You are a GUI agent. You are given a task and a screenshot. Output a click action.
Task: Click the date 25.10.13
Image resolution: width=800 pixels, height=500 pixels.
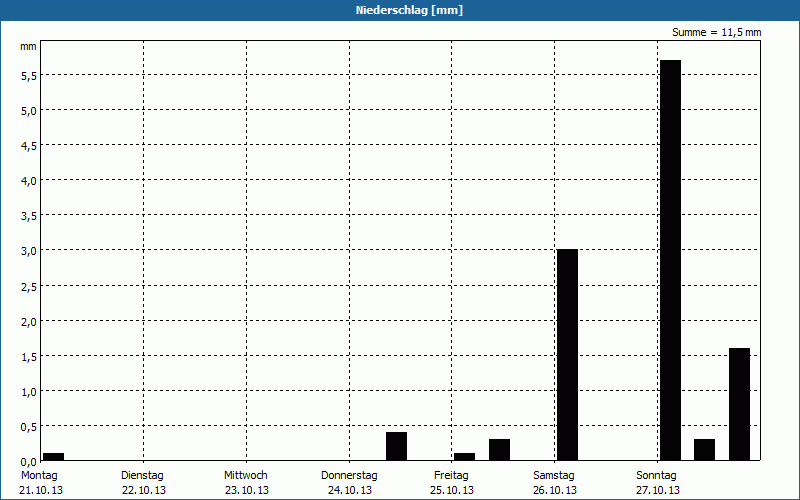click(x=452, y=490)
